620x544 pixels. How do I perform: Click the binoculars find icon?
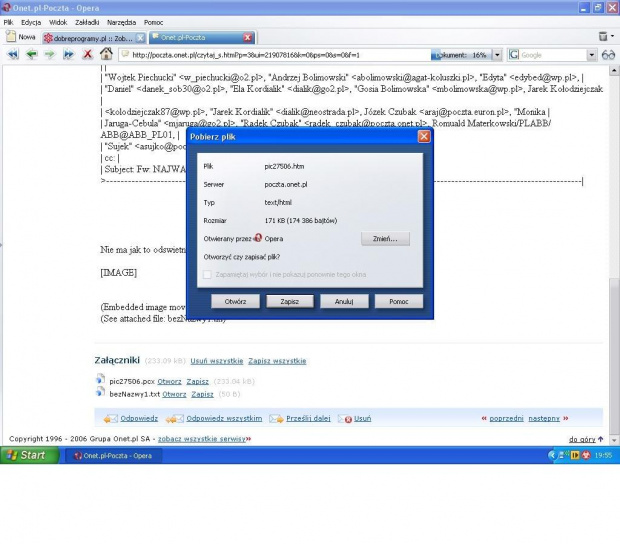coord(609,55)
